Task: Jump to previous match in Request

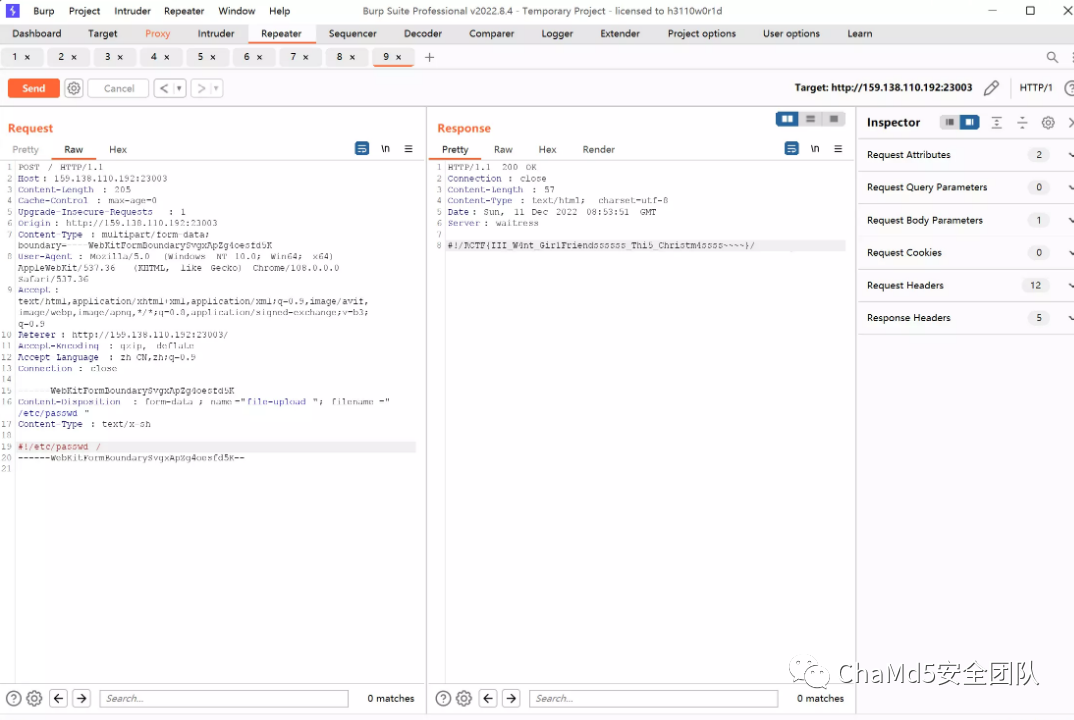Action: [59, 699]
